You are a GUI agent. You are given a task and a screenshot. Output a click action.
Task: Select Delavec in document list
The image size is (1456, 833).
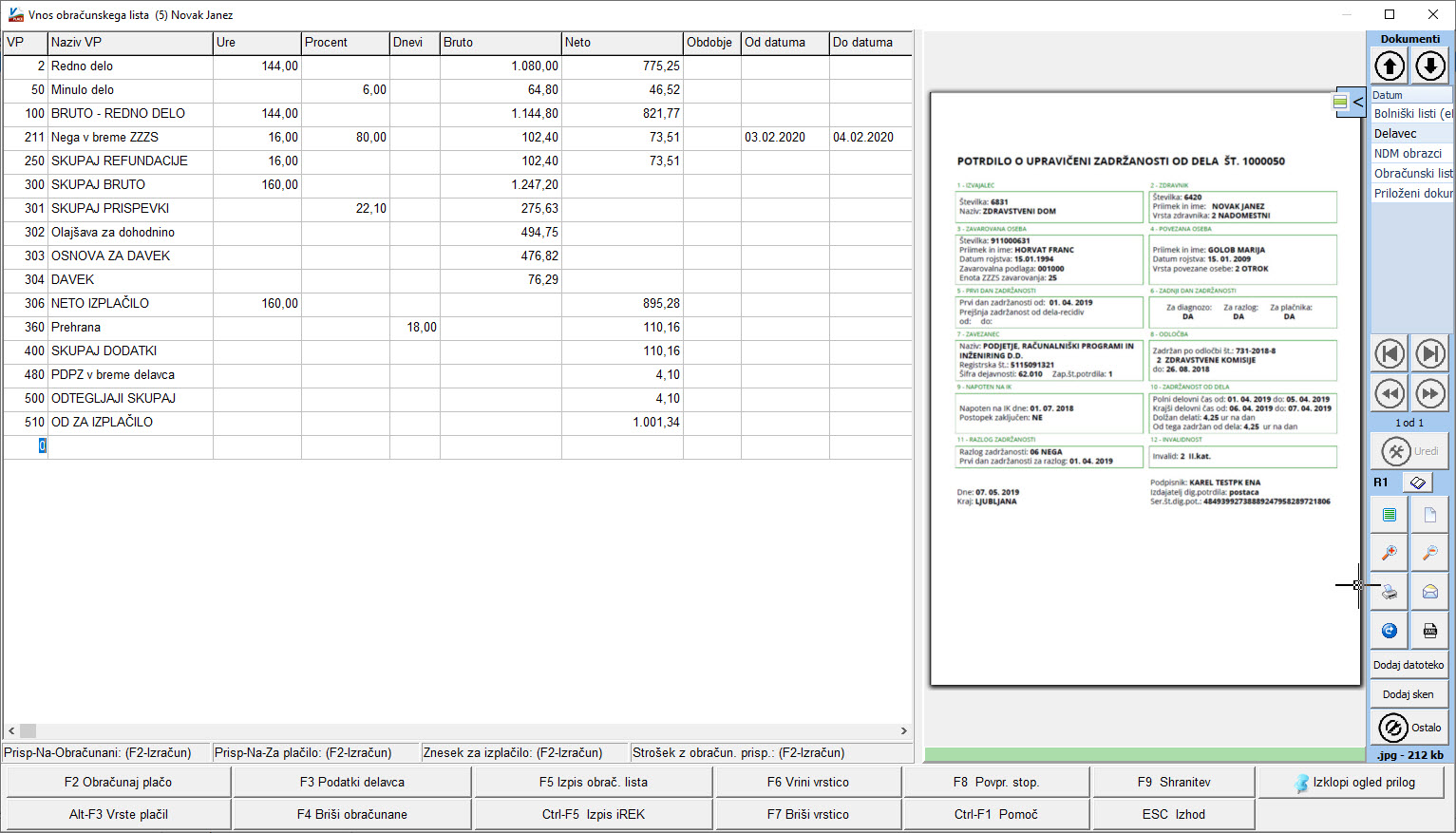(1412, 133)
